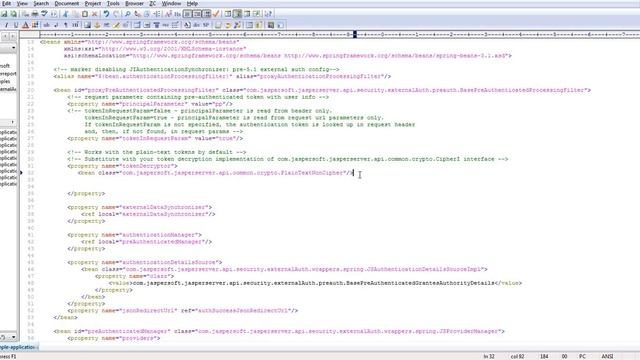Cut selection with the scissors icon
This screenshot has width=640, height=360.
click(x=65, y=14)
